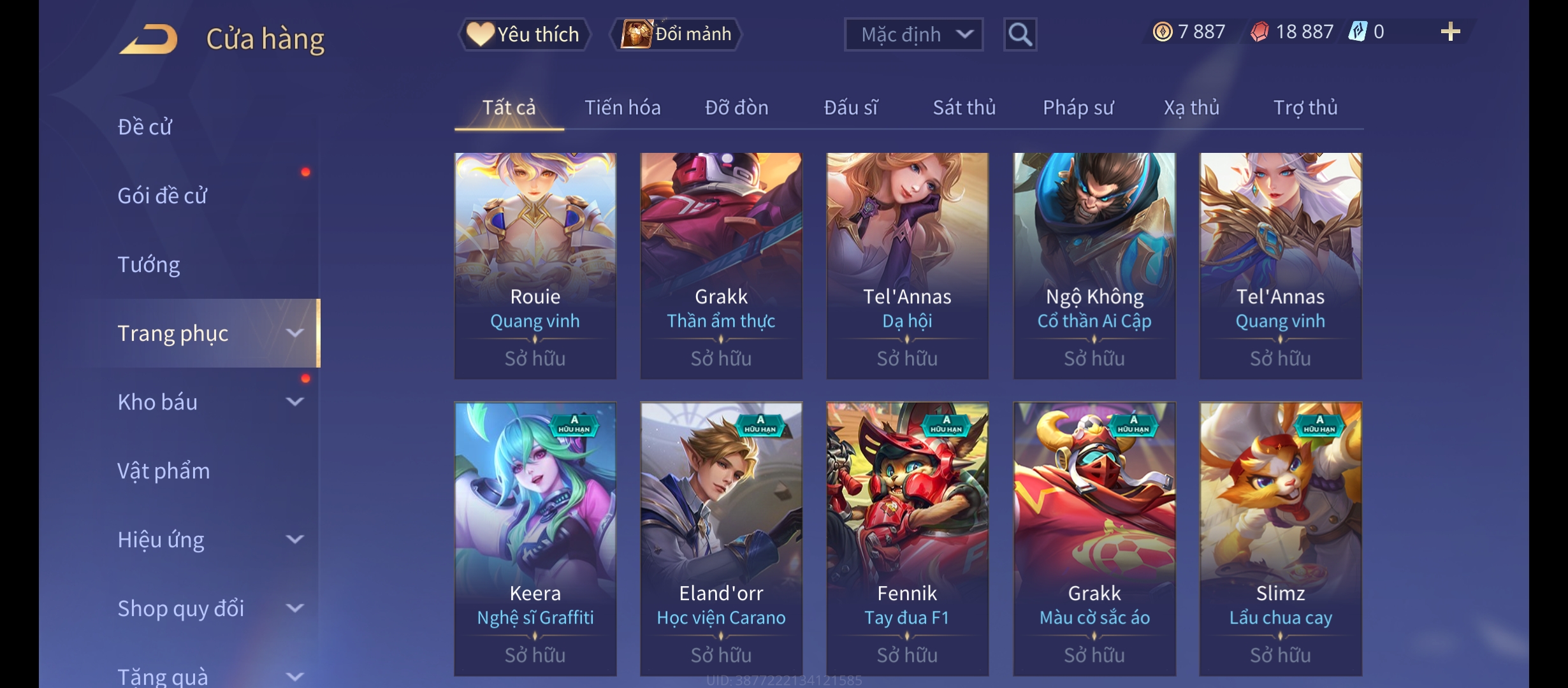Collapse the Trang phục menu chevron
The width and height of the screenshot is (1568, 688).
click(x=295, y=333)
